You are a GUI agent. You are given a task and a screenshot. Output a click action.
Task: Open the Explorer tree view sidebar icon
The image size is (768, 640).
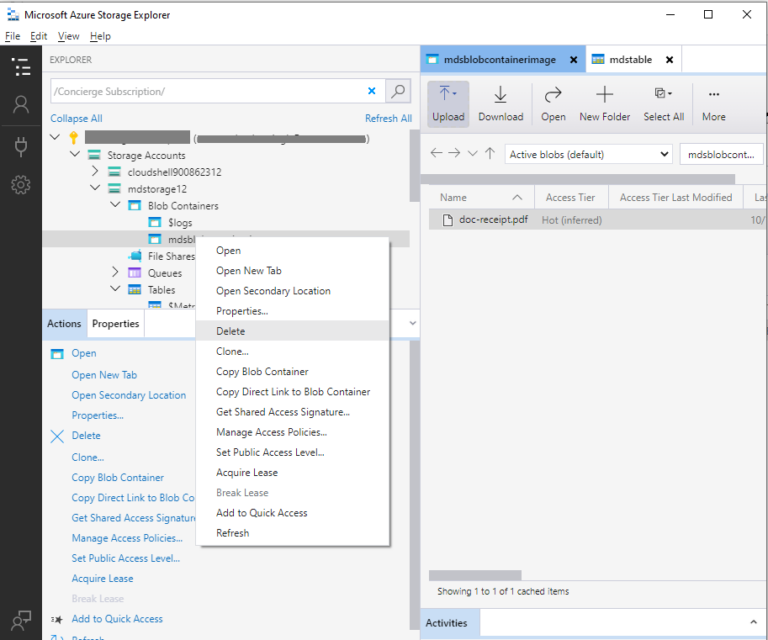tap(21, 67)
